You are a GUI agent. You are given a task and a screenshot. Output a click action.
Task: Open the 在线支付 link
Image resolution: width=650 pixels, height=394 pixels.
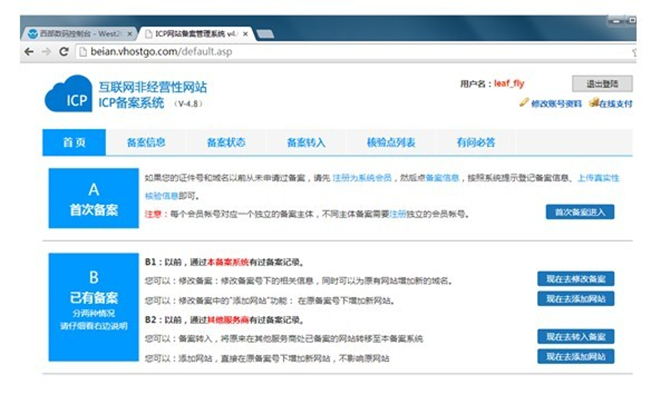tap(616, 104)
